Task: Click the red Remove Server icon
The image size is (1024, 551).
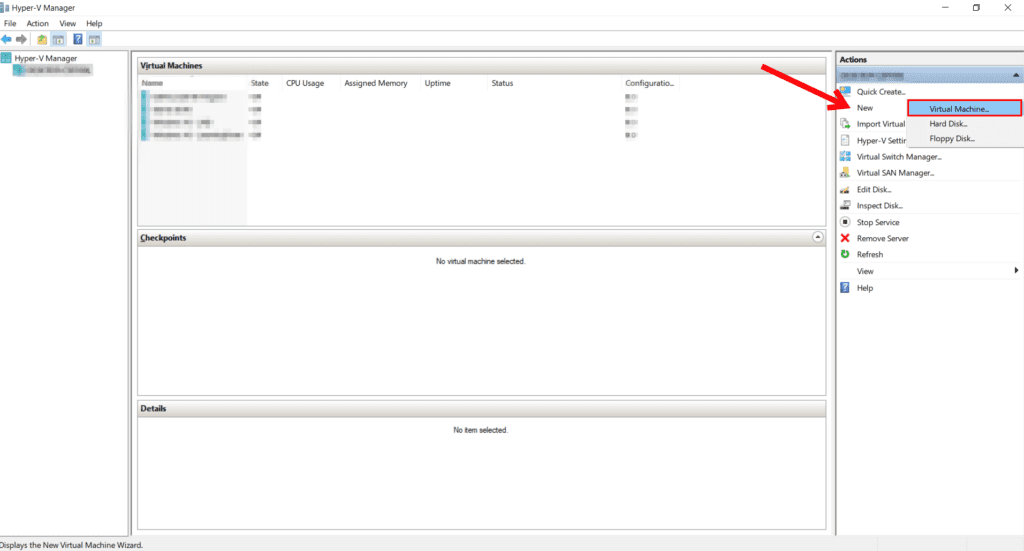Action: pos(845,238)
